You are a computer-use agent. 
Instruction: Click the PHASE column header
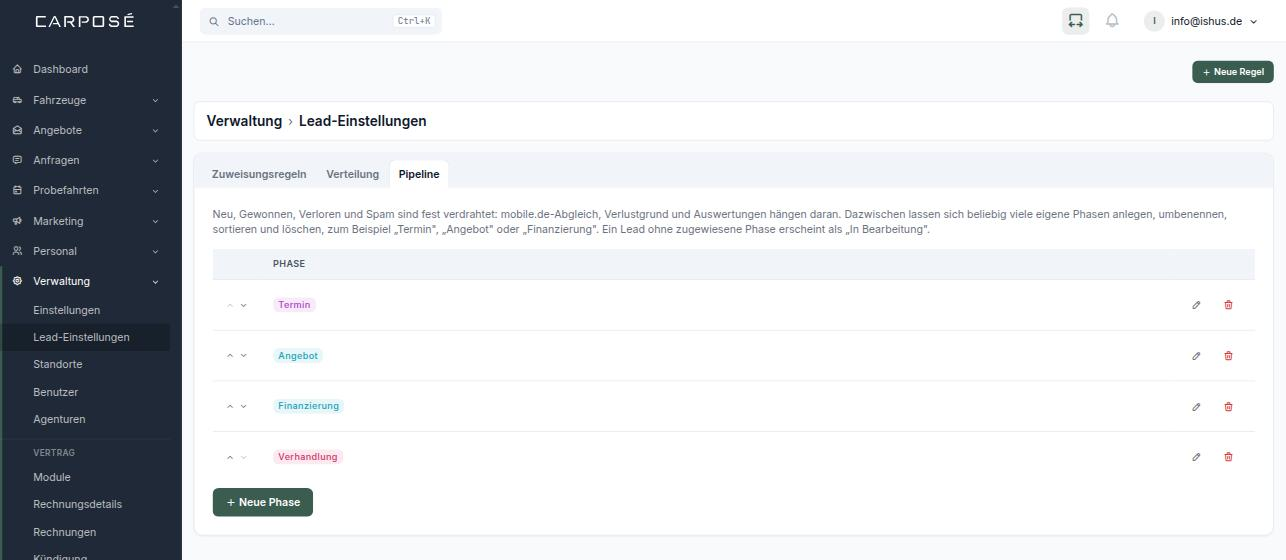pyautogui.click(x=289, y=264)
